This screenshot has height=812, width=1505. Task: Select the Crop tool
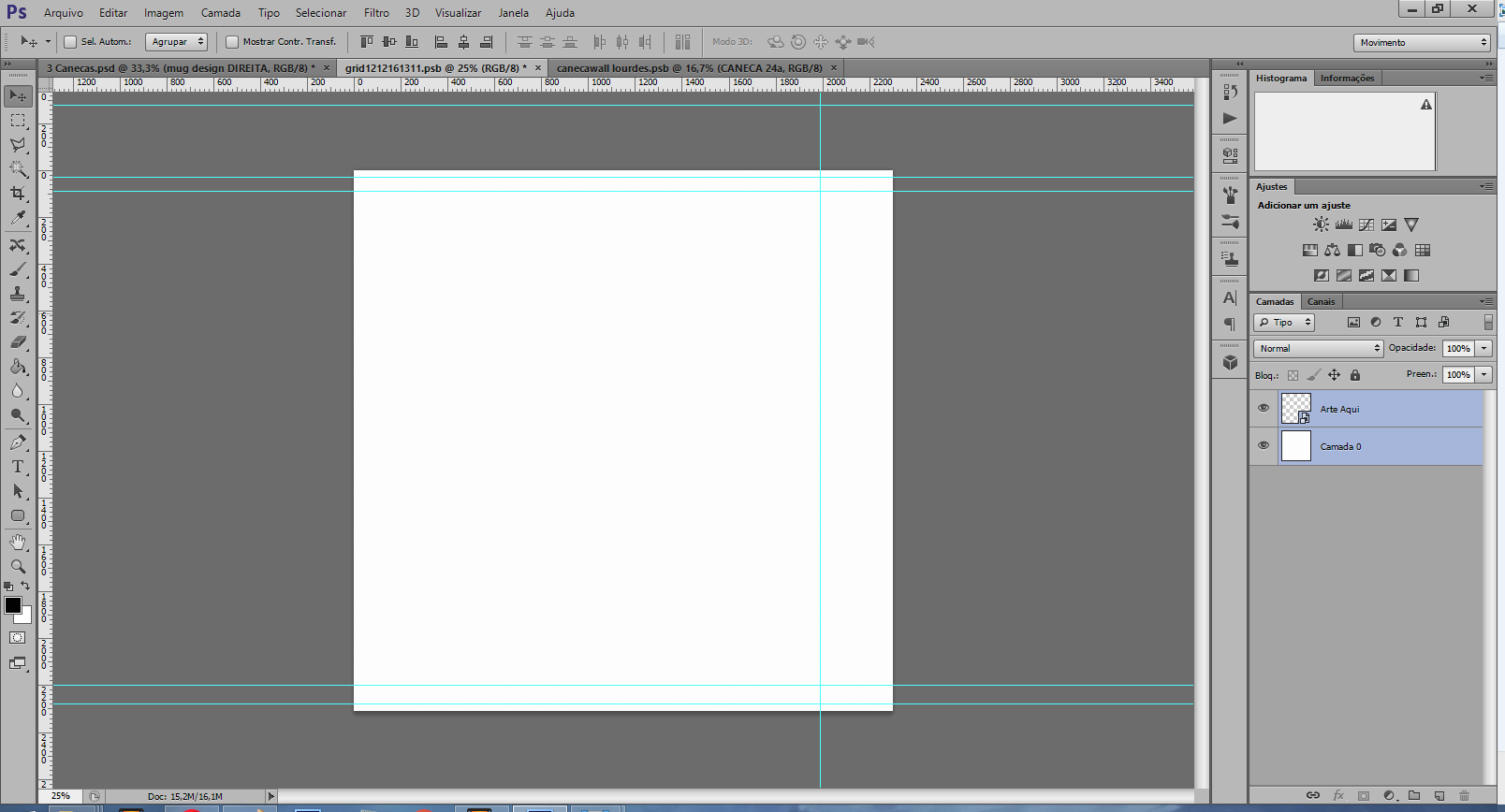[18, 194]
